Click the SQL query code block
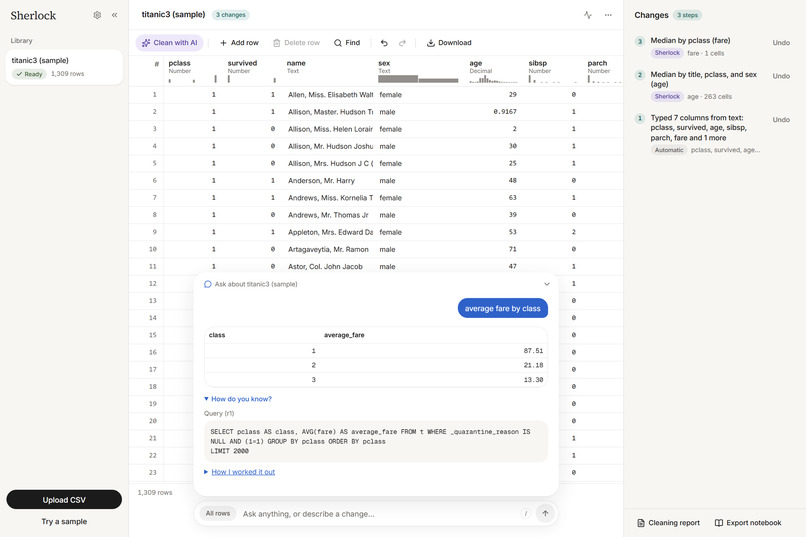Image resolution: width=806 pixels, height=537 pixels. [376, 441]
